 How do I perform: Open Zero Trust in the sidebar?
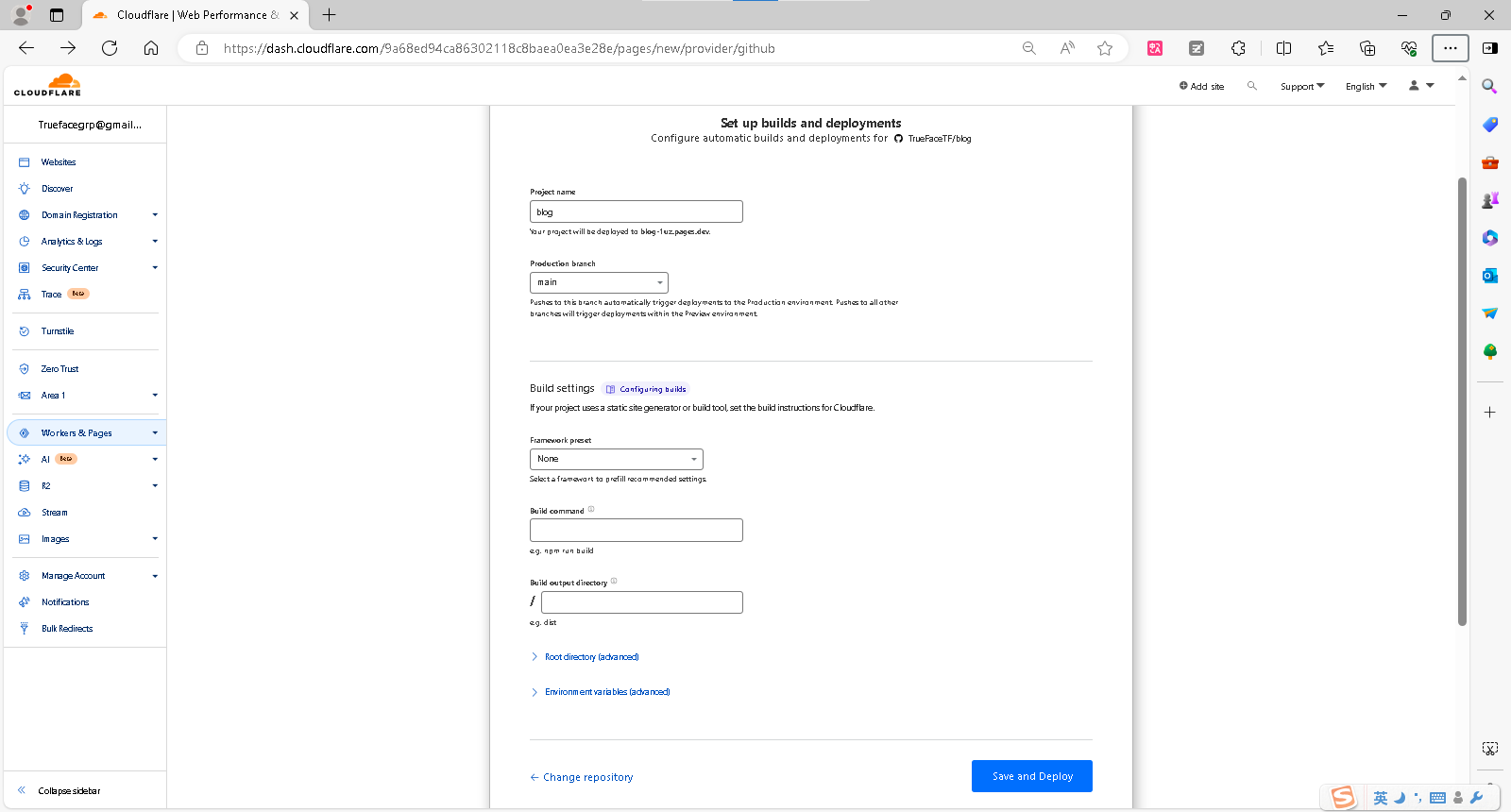59,369
